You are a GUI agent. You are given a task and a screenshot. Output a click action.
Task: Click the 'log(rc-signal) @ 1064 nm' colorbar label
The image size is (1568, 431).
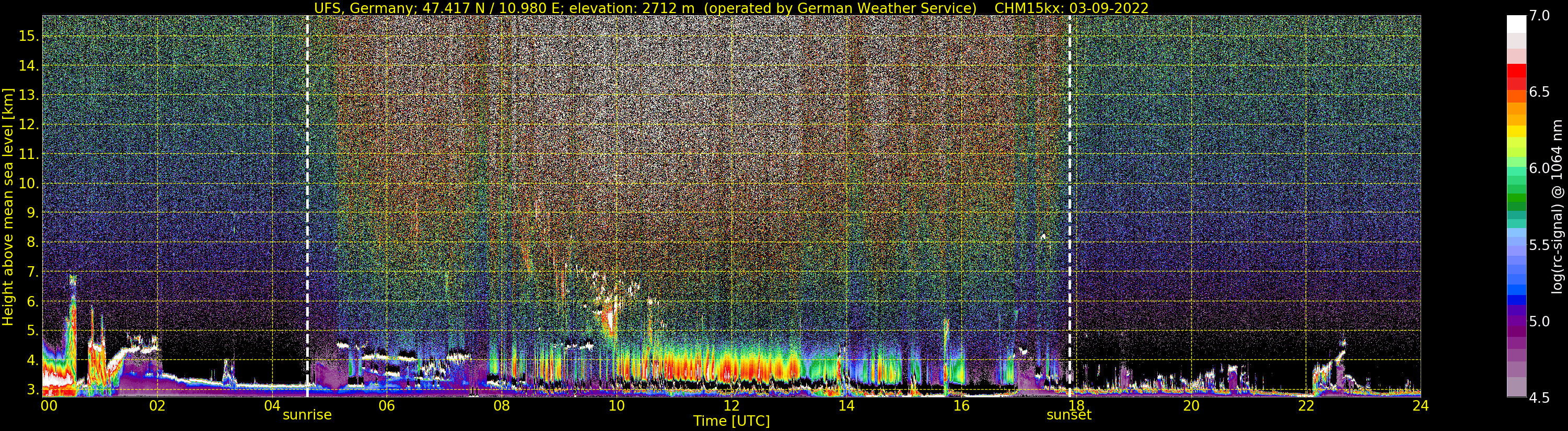pos(1557,206)
